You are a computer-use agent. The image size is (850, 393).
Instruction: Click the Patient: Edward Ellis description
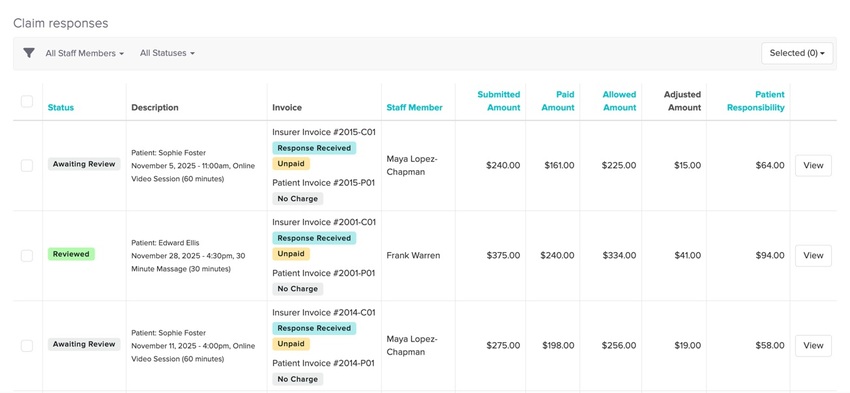point(188,256)
